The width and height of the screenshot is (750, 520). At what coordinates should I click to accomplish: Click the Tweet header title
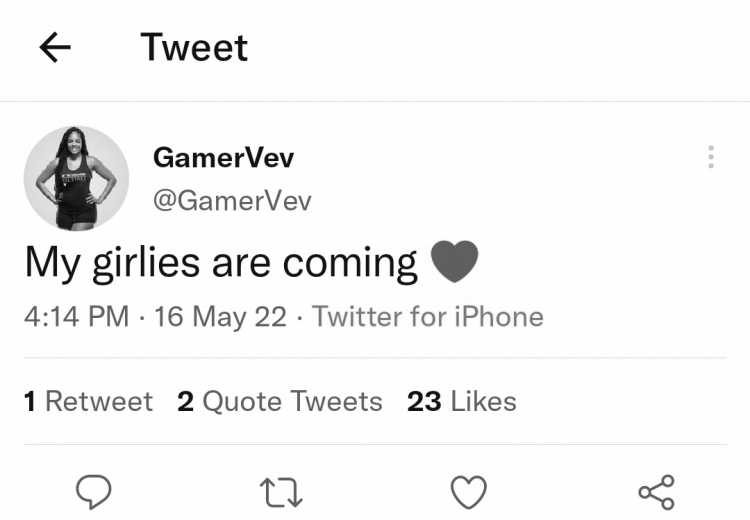pyautogui.click(x=194, y=47)
